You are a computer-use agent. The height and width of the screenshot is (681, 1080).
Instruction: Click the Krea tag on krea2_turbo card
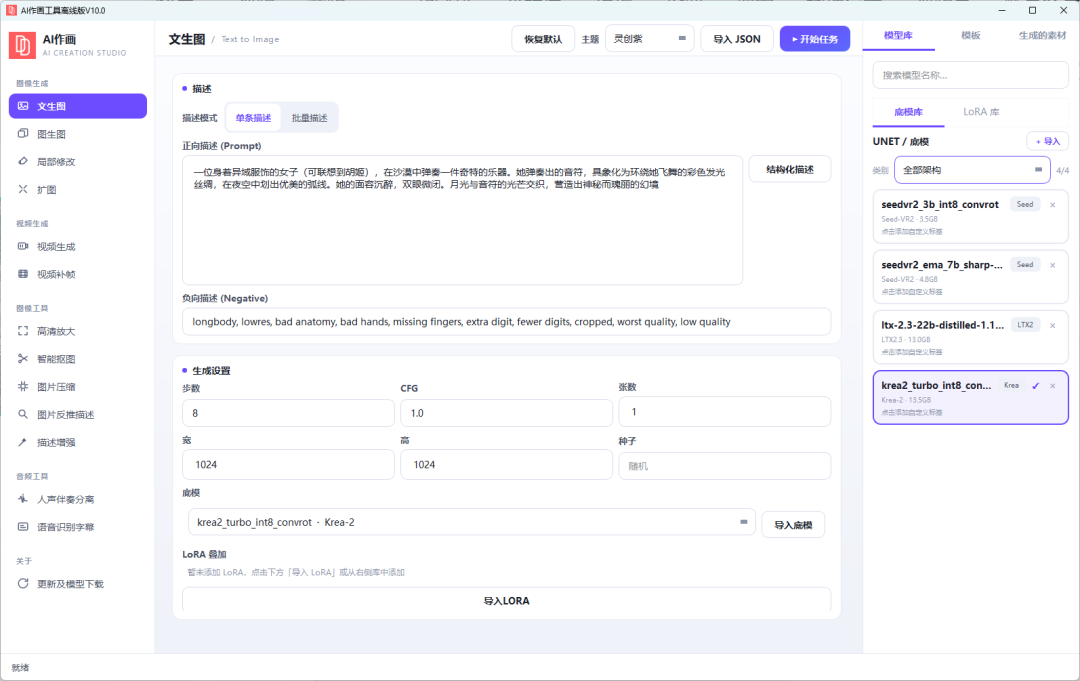point(1011,386)
